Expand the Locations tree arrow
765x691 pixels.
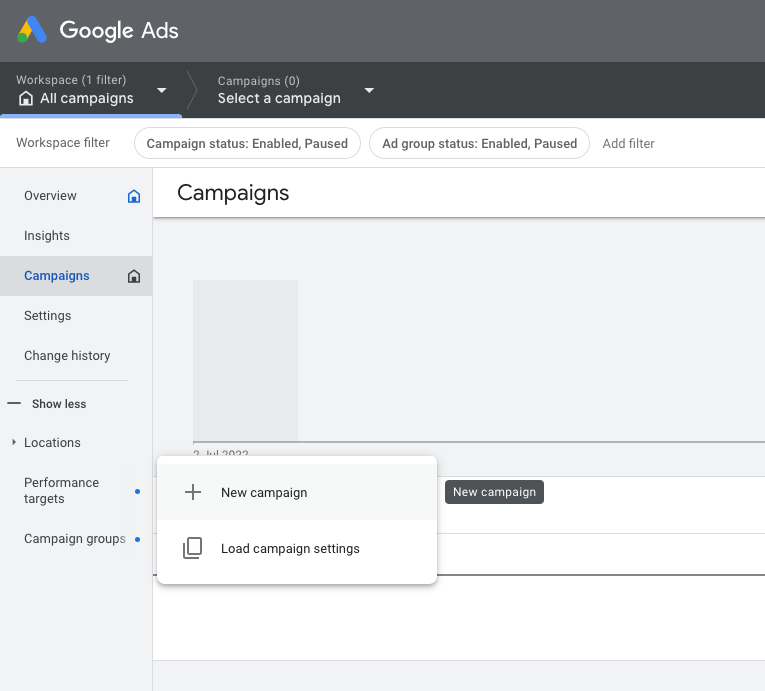tap(14, 442)
